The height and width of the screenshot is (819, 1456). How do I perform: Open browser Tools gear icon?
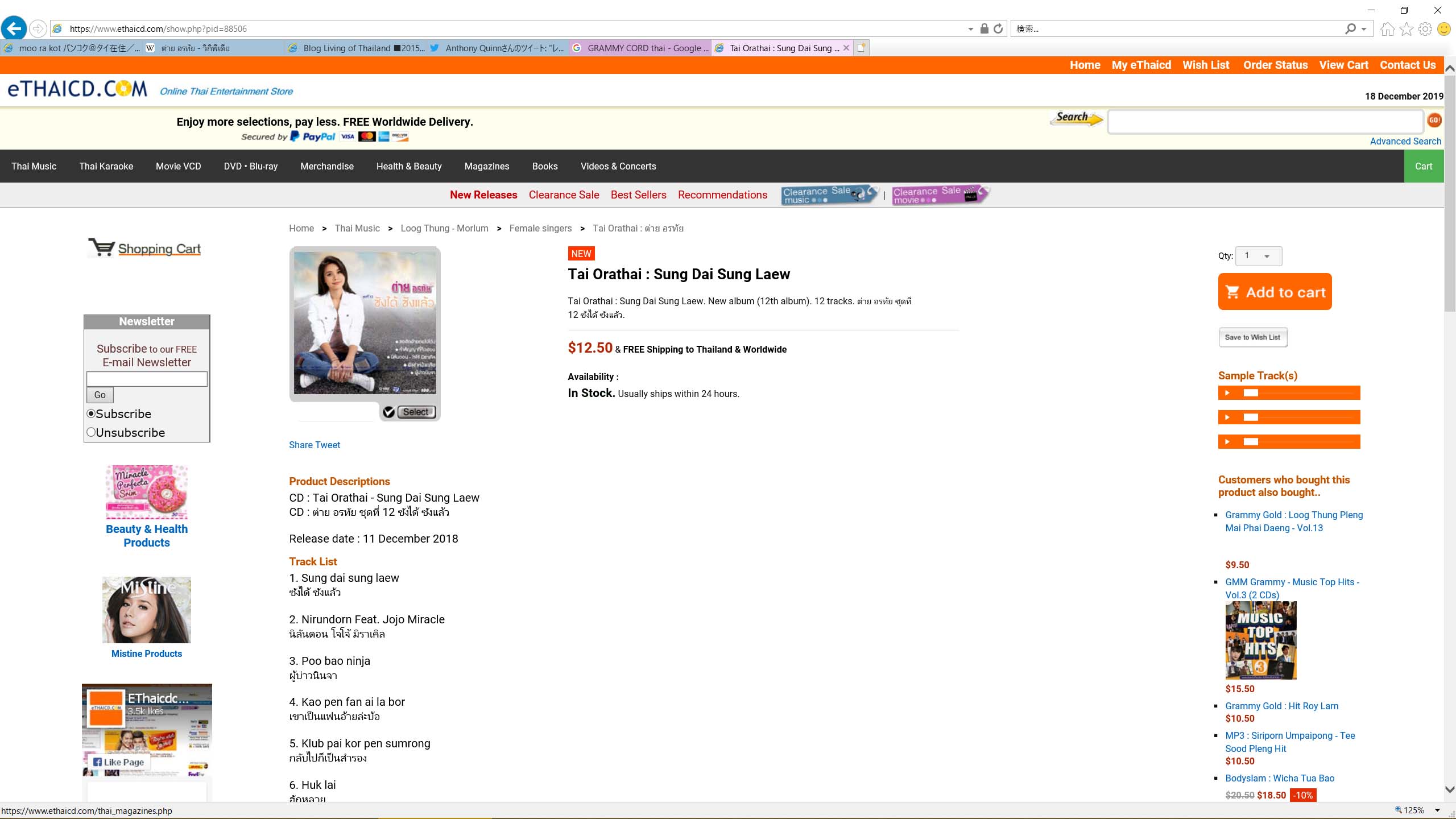click(x=1425, y=28)
